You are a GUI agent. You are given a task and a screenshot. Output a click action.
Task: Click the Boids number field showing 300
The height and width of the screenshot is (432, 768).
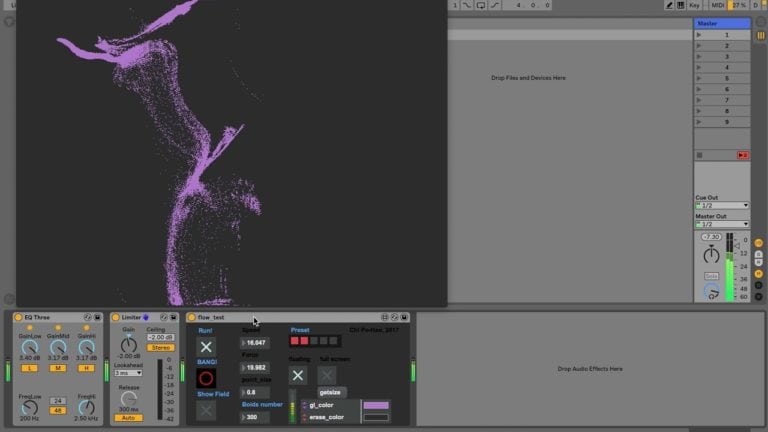tap(255, 417)
